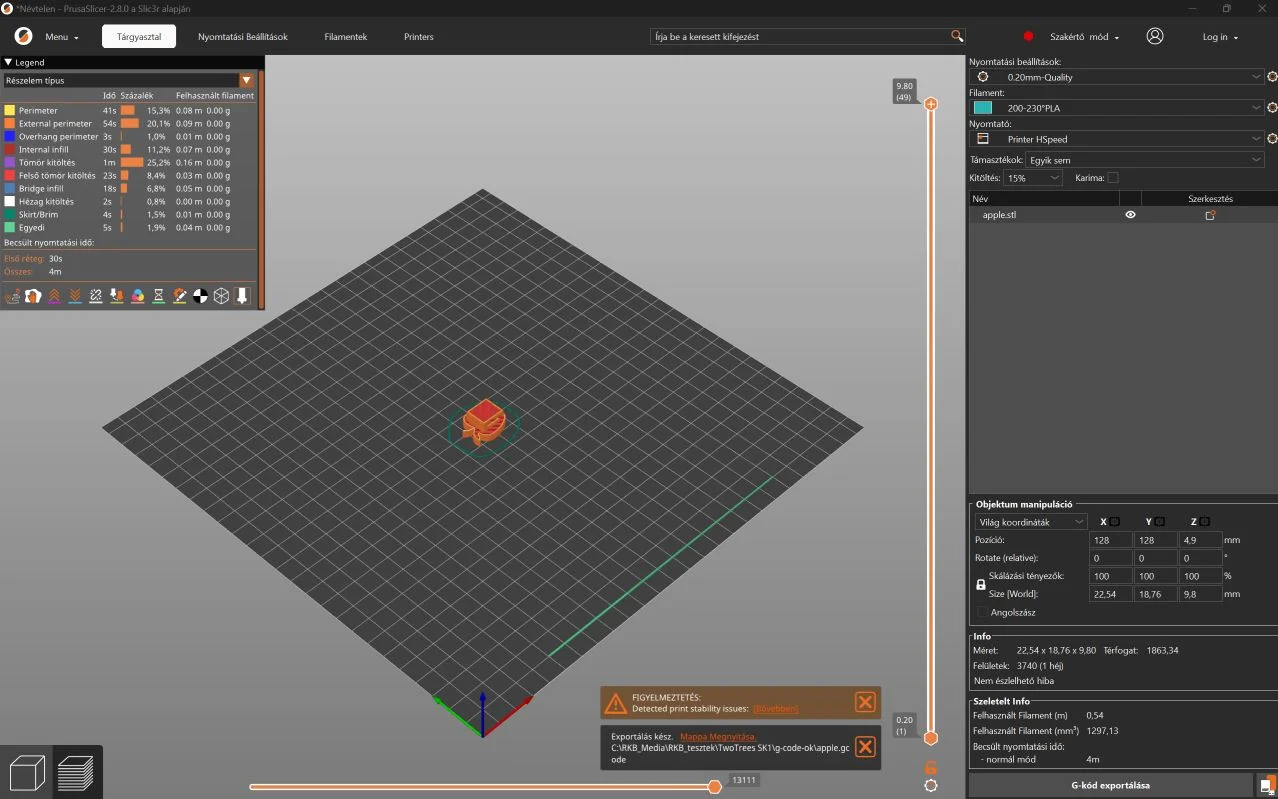Click G-kód exportálása button
Viewport: 1278px width, 799px height.
(1110, 785)
